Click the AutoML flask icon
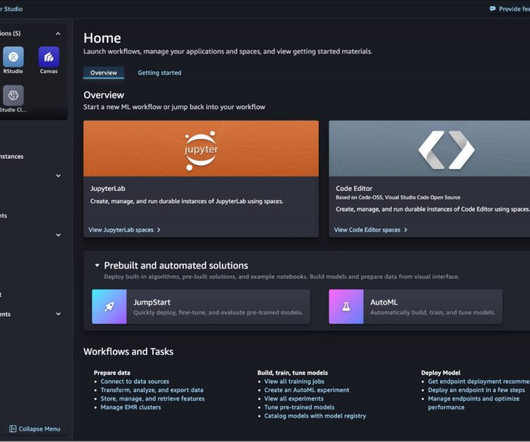The width and height of the screenshot is (530, 442). [346, 306]
